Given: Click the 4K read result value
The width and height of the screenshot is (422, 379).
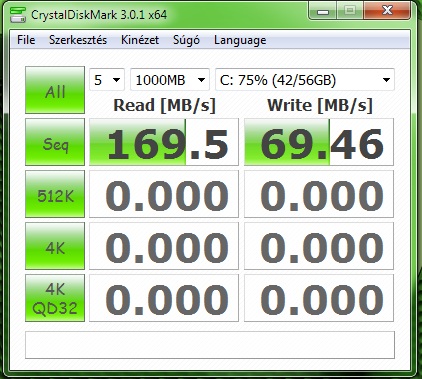Looking at the screenshot, I should point(164,246).
